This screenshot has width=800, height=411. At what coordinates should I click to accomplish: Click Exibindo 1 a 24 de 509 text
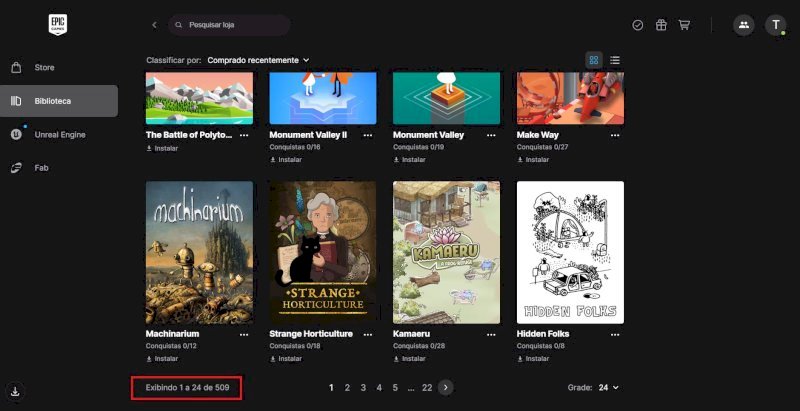tap(187, 388)
